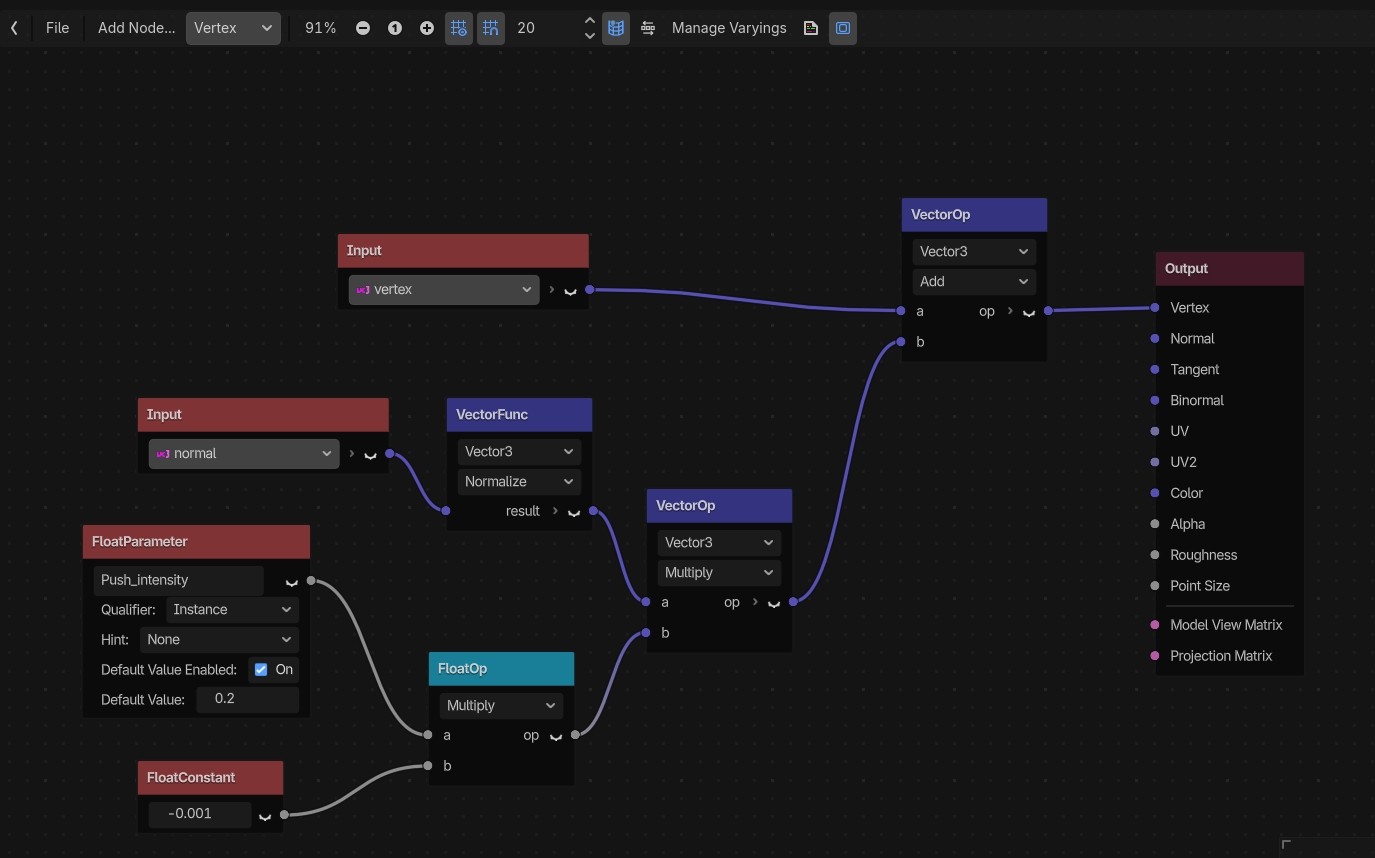Reset zoom to 100% icon

395,28
